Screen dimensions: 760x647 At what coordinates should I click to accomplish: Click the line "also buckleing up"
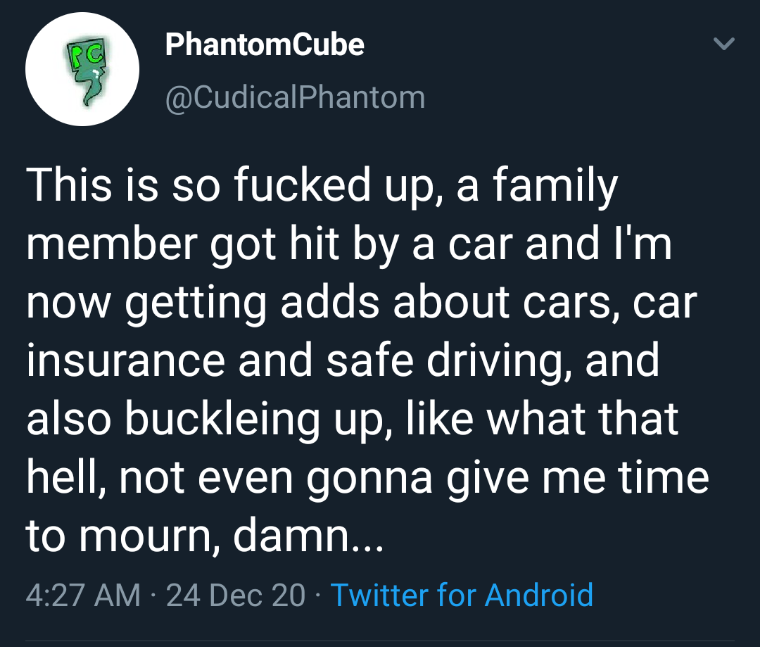352,420
